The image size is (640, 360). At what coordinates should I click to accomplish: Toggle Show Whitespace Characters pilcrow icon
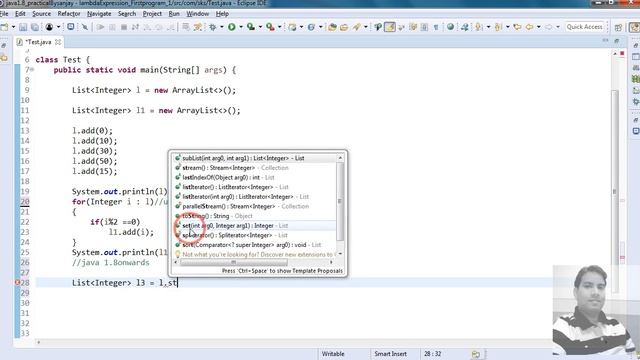click(436, 27)
